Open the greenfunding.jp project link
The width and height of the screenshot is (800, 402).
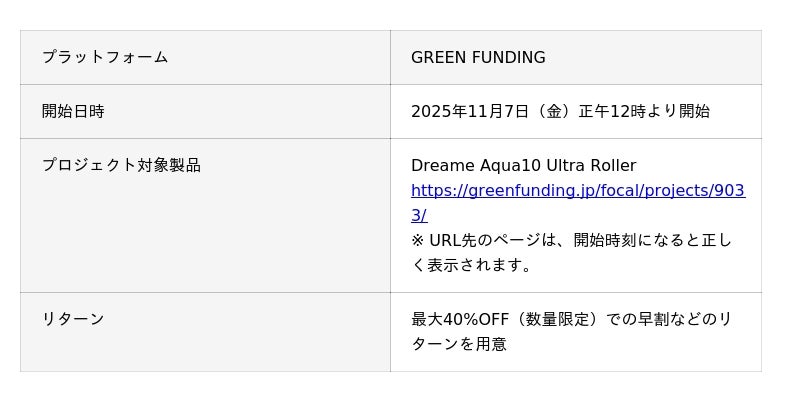577,190
